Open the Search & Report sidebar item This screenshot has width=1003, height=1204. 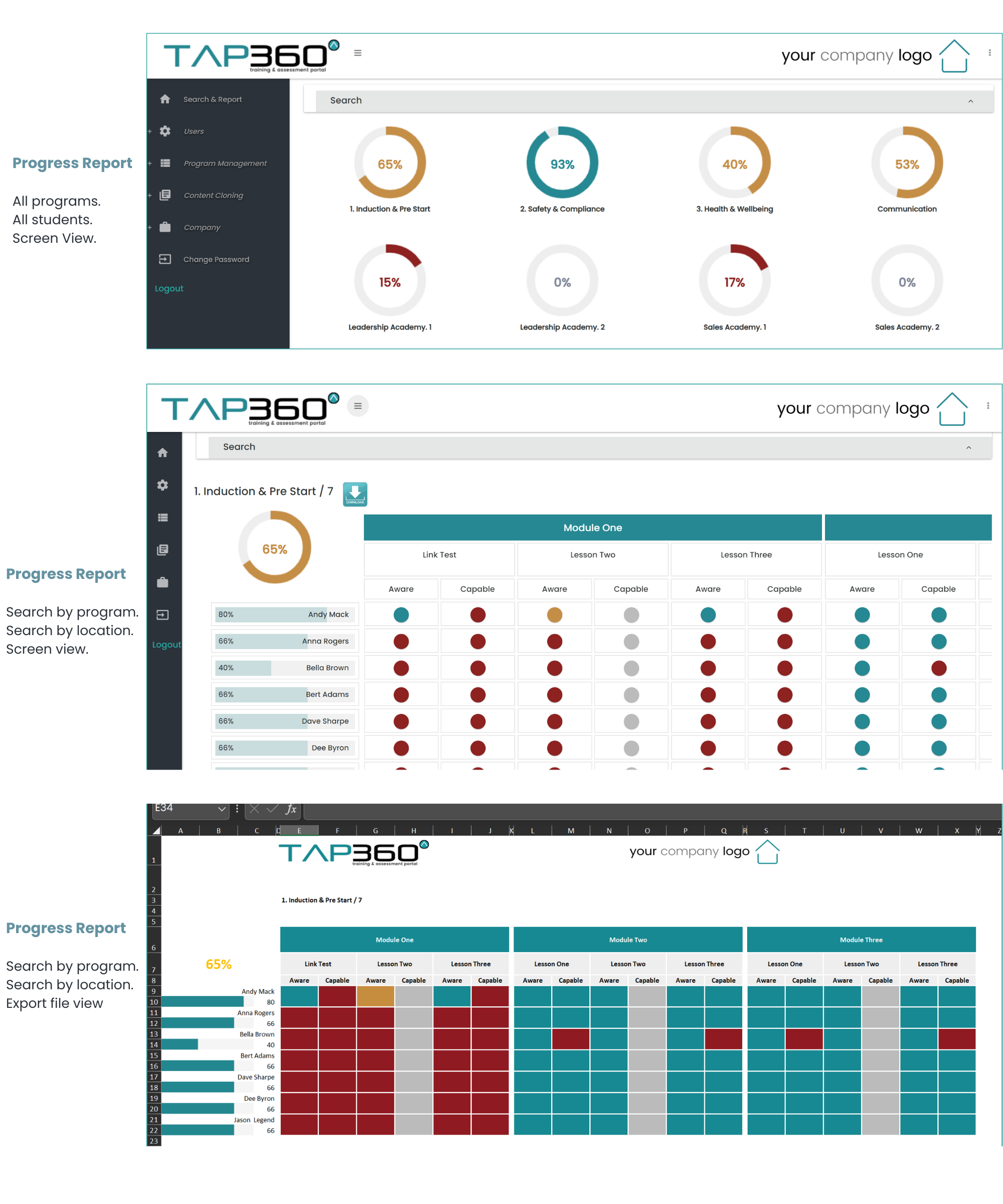click(212, 99)
